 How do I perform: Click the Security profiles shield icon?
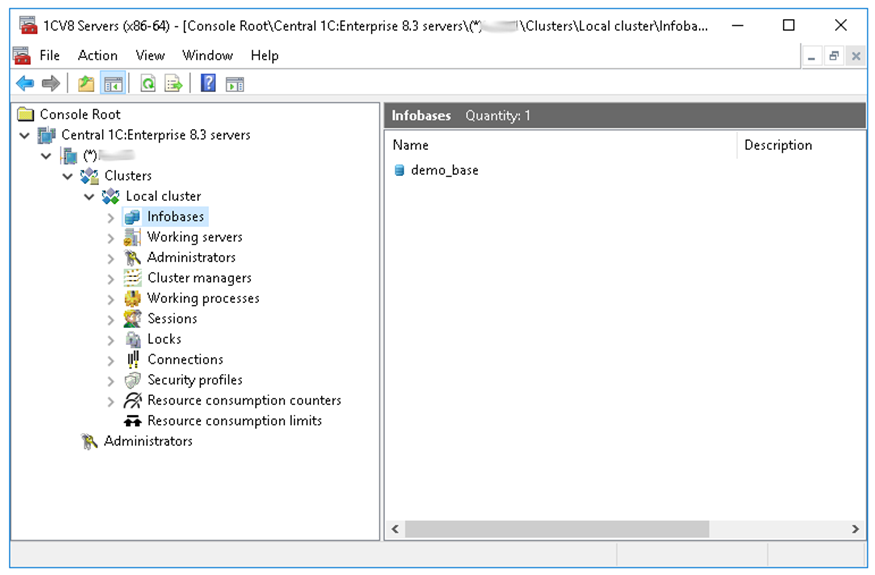point(132,380)
